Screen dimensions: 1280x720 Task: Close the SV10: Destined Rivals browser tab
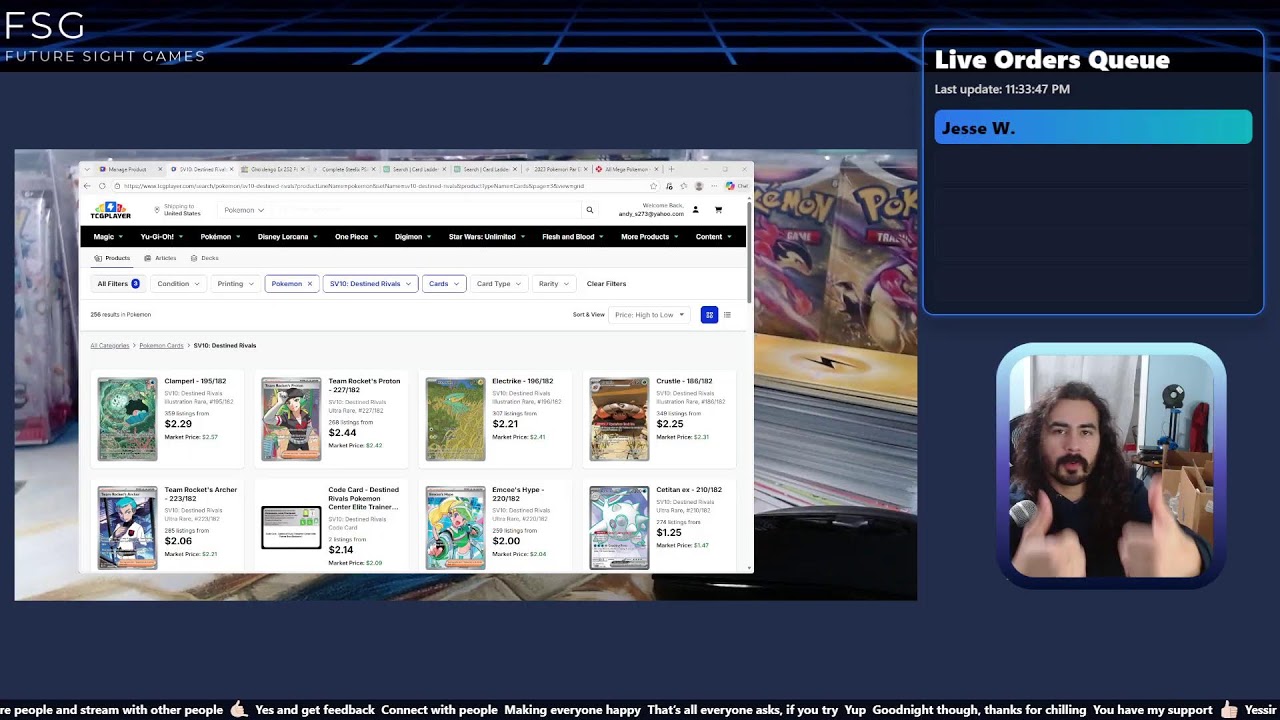point(234,169)
